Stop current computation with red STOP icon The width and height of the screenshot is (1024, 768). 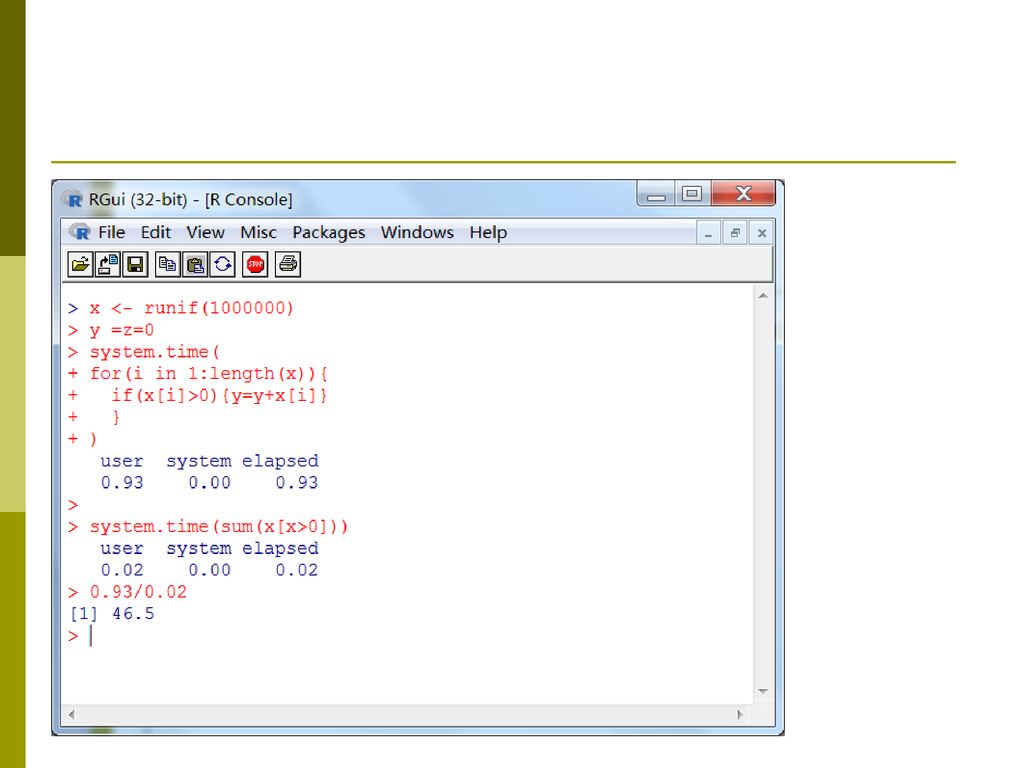pyautogui.click(x=255, y=264)
